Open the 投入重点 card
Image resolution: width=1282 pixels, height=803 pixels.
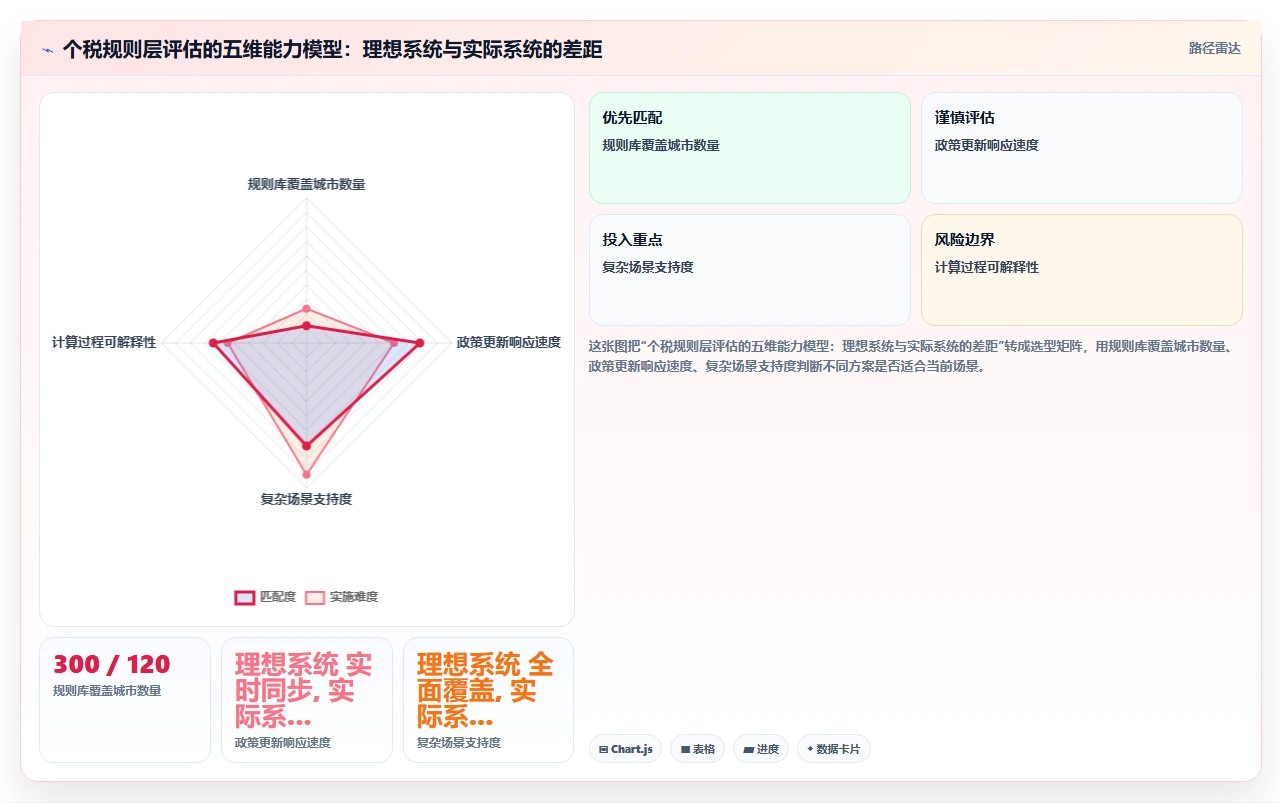coord(750,270)
